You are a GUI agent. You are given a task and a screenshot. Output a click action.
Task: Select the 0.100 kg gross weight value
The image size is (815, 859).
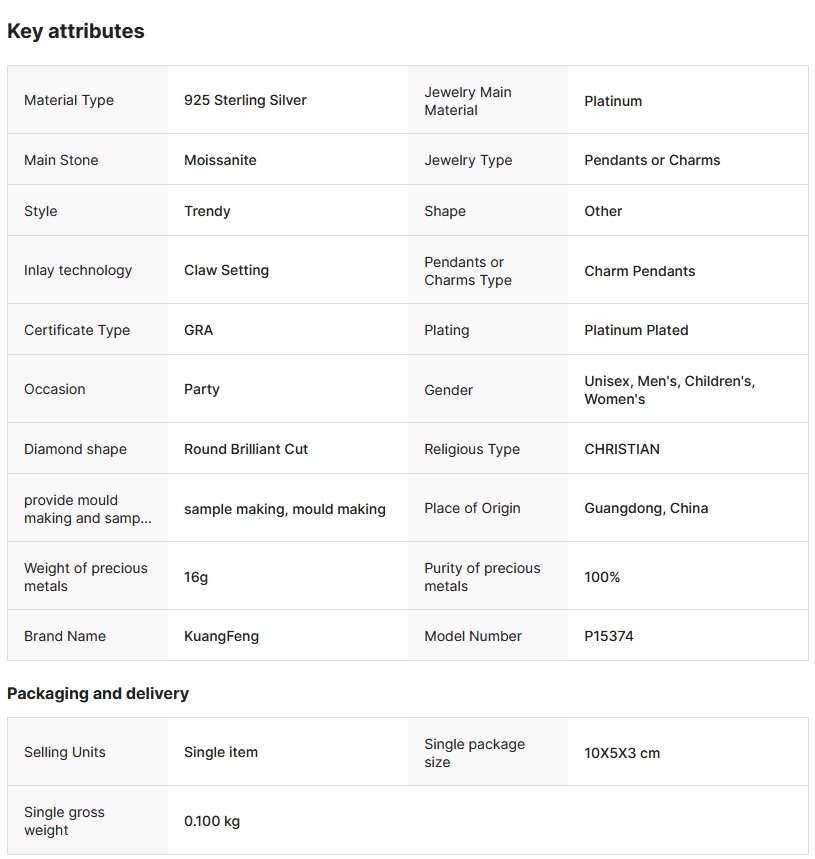[212, 821]
